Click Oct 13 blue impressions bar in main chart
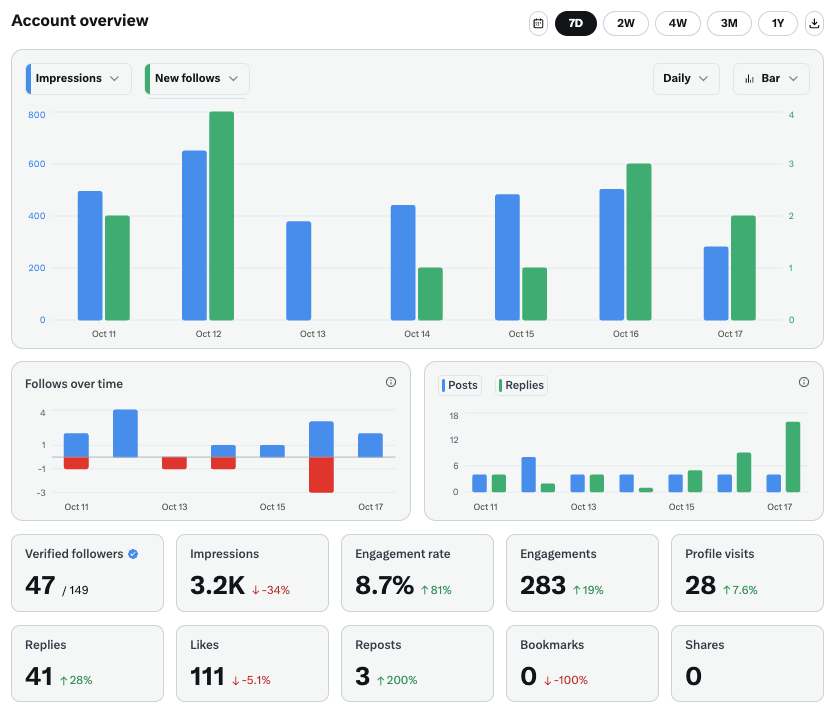The height and width of the screenshot is (720, 833). [x=299, y=271]
